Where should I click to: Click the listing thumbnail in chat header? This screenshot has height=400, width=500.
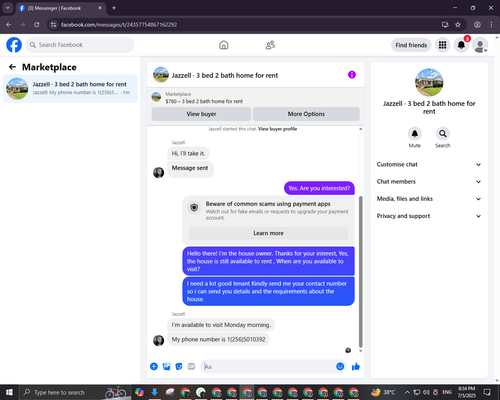point(161,75)
